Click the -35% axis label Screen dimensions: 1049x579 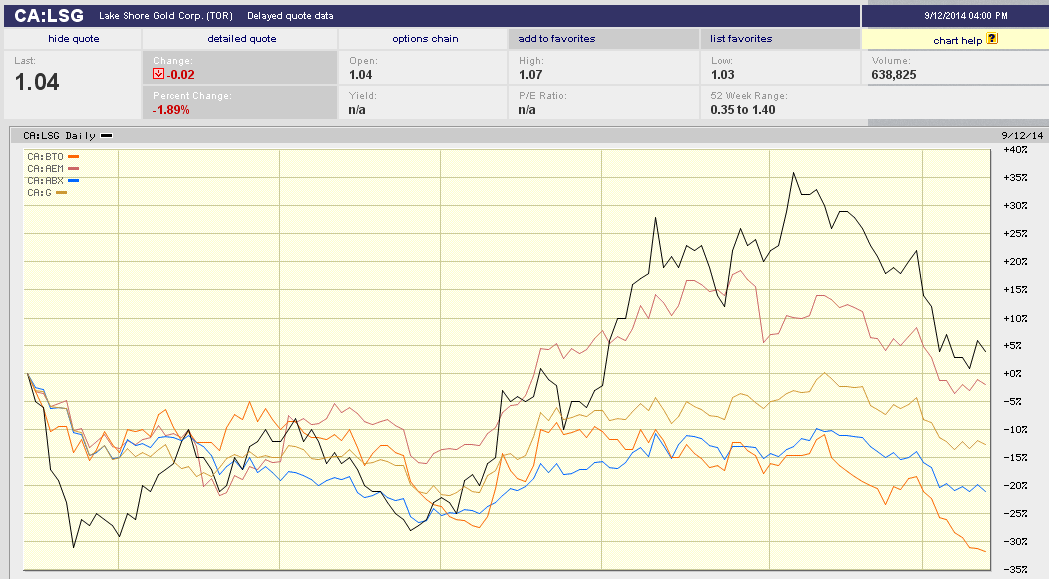tap(1015, 570)
